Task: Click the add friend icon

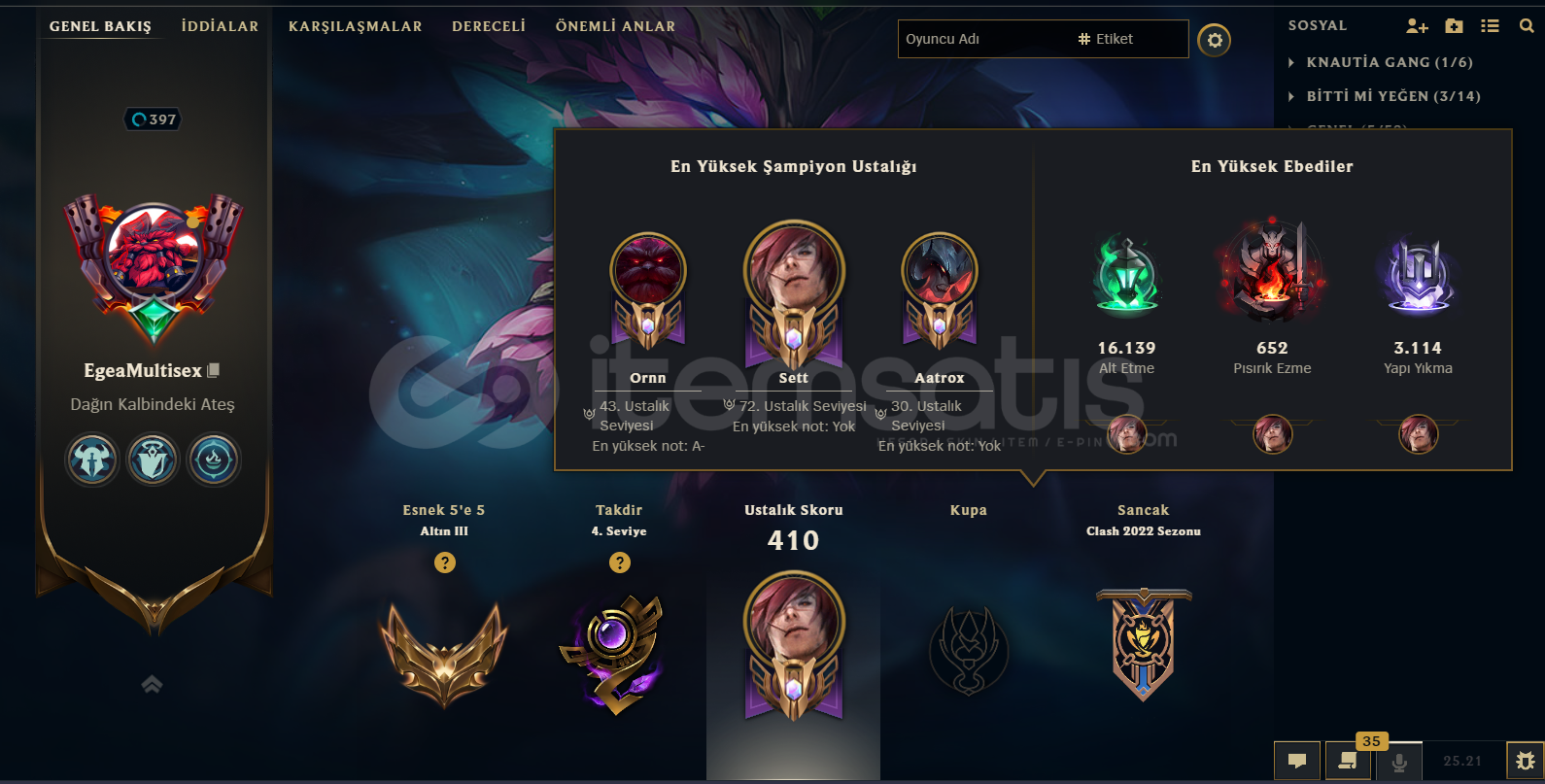Action: pyautogui.click(x=1417, y=26)
